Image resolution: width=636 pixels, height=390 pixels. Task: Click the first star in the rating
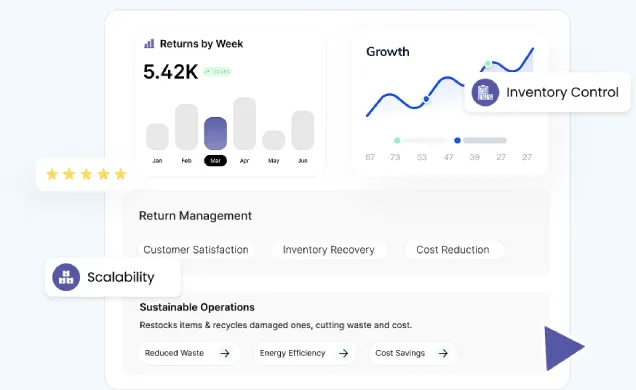pos(52,174)
